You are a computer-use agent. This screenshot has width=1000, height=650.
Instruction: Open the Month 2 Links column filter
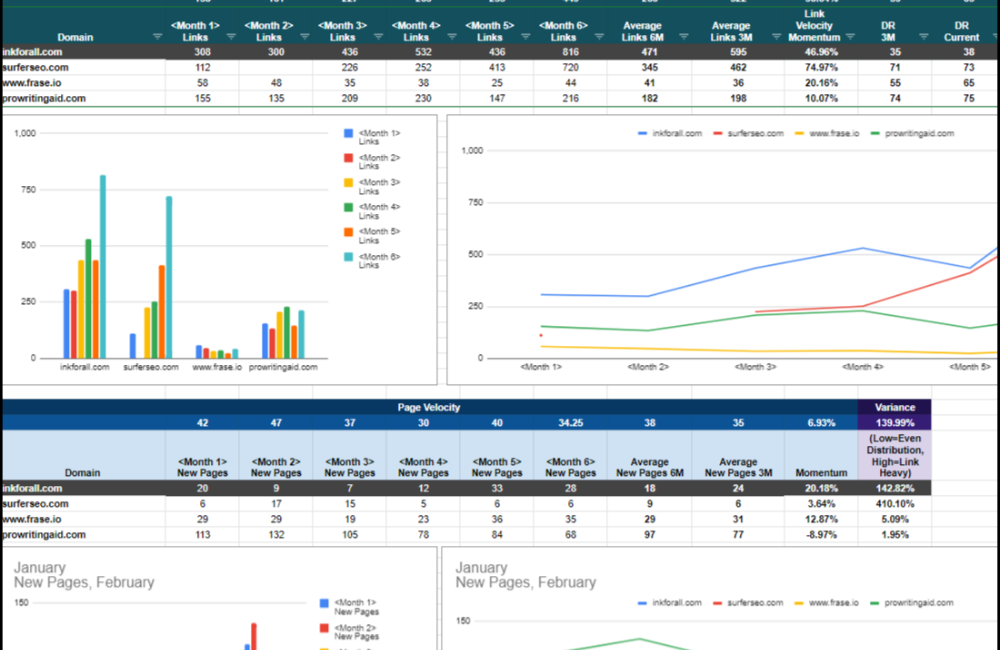pos(305,37)
